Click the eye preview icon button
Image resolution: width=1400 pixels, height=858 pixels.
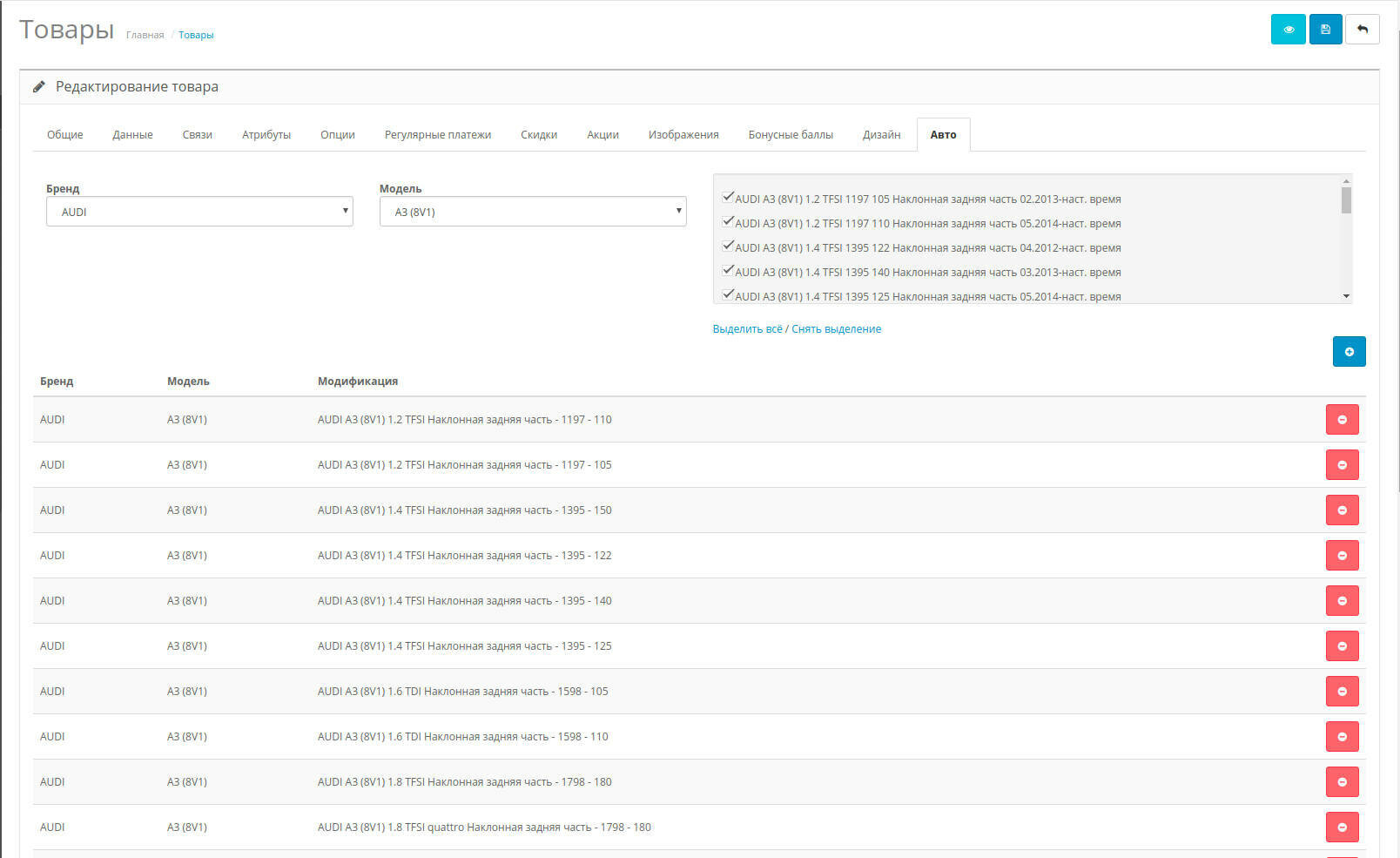coord(1288,30)
